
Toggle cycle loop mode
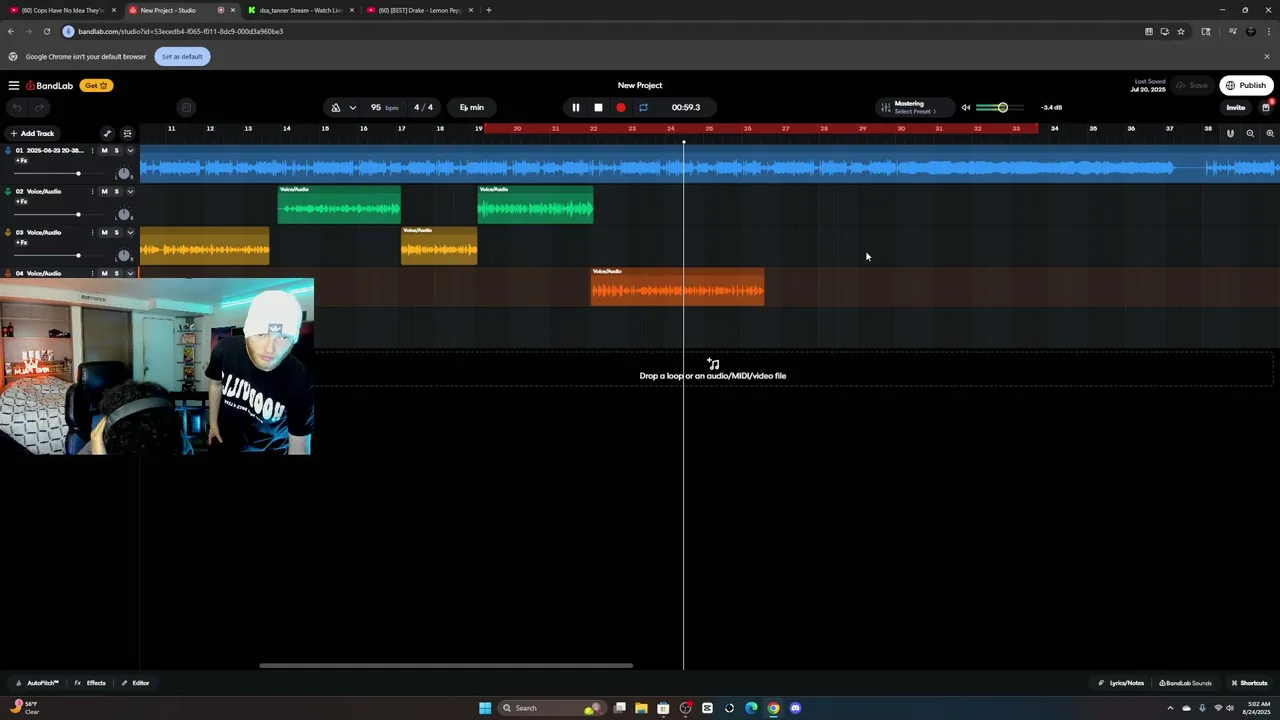643,107
